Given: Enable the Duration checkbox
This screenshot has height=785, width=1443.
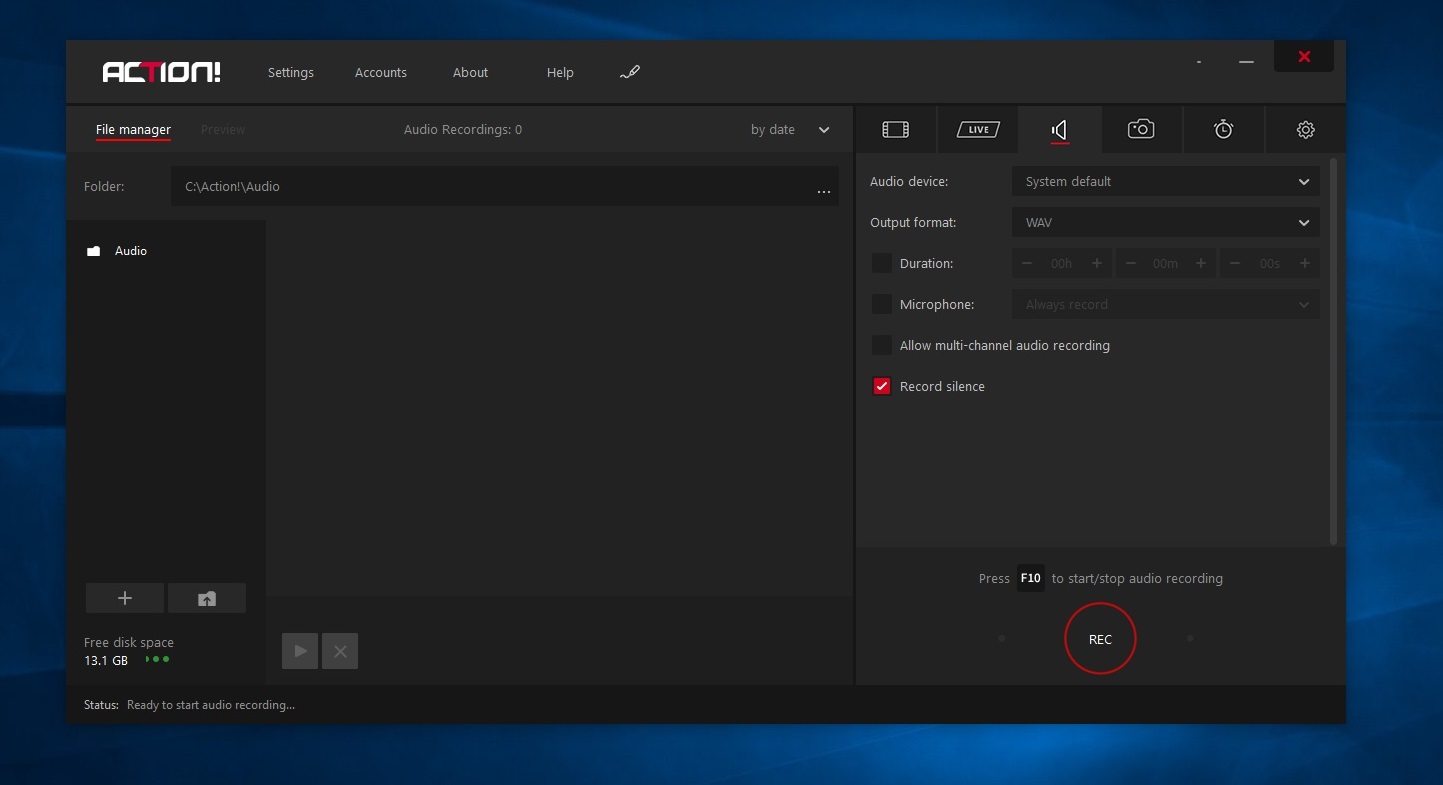Looking at the screenshot, I should click(x=881, y=263).
